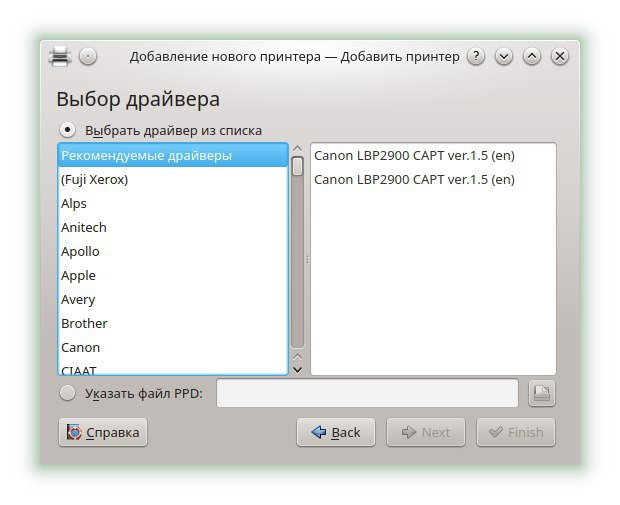Open the context help question mark button
Screen dimensions: 620x505
click(x=476, y=57)
